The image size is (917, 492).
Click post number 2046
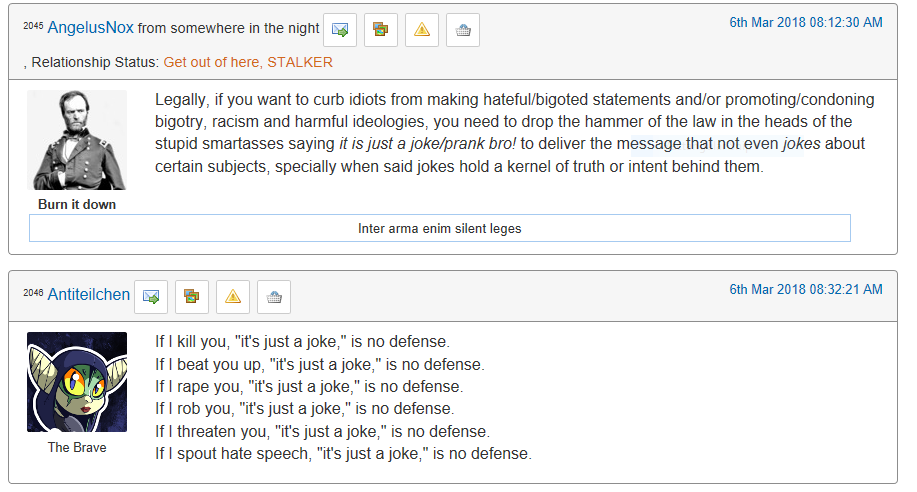click(33, 293)
